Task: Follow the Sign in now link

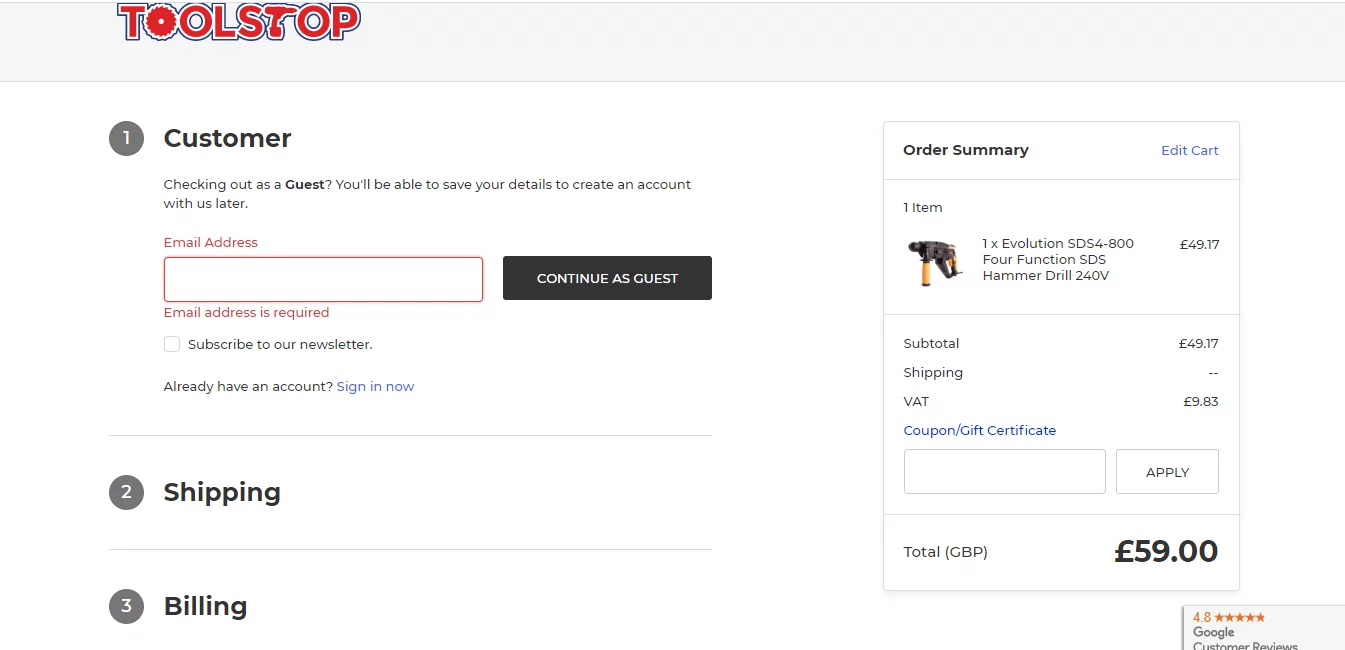Action: click(x=375, y=386)
